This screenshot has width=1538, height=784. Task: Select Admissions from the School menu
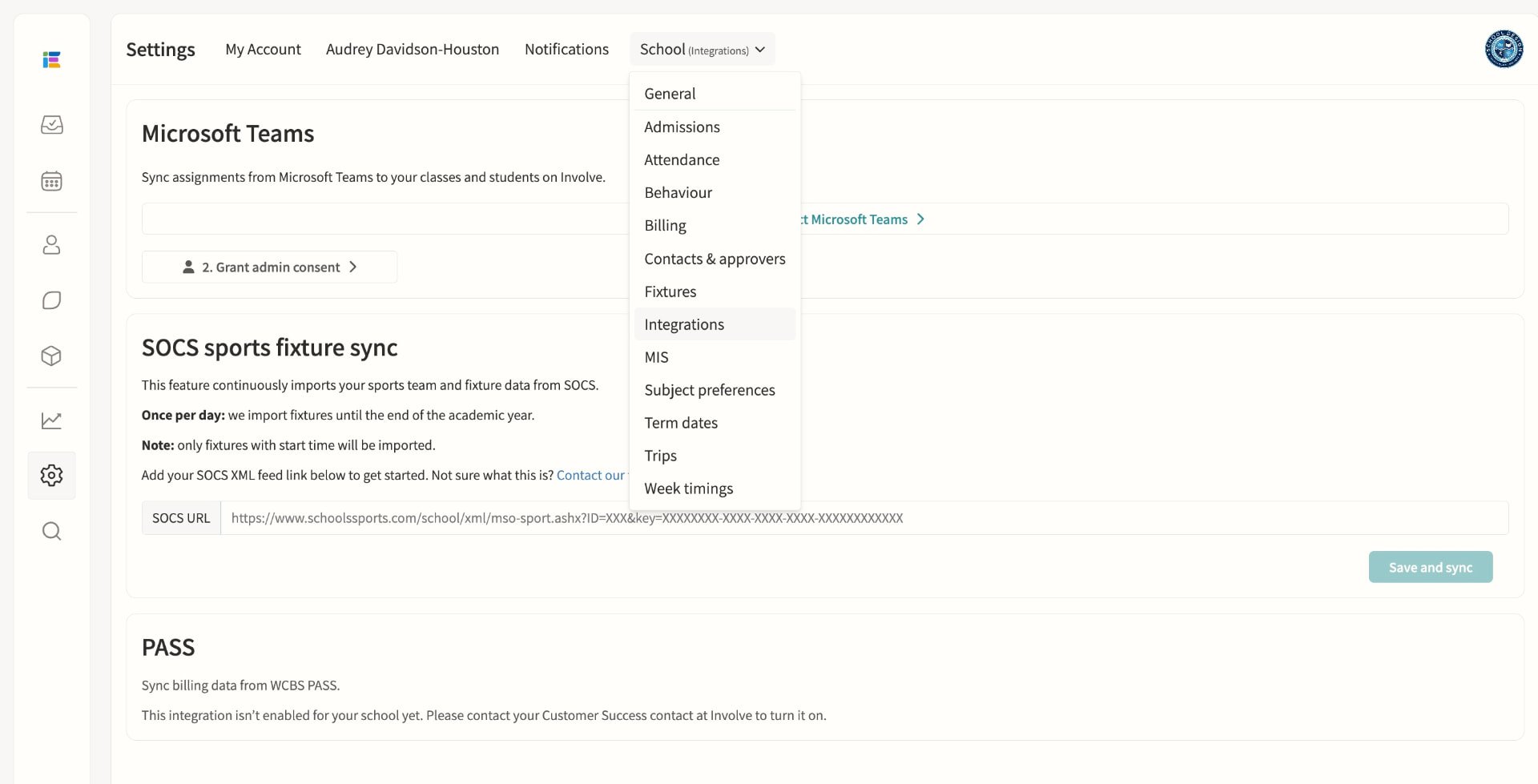point(715,127)
